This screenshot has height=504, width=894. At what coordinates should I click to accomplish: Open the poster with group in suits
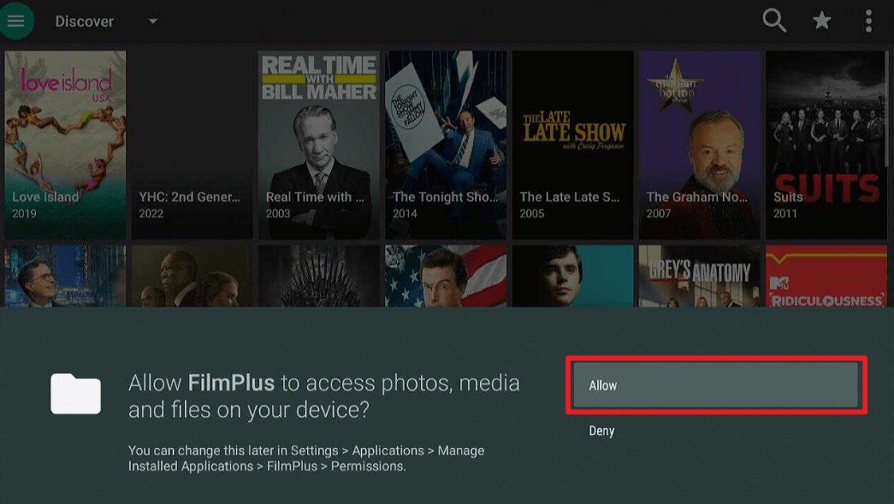(x=192, y=276)
